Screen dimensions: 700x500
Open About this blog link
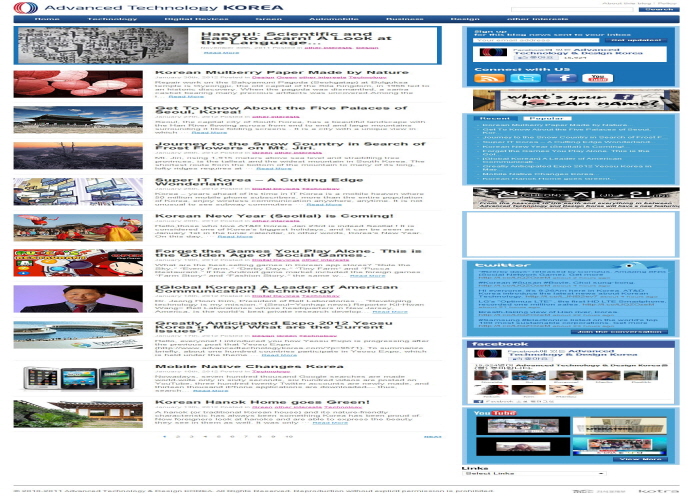coord(626,3)
